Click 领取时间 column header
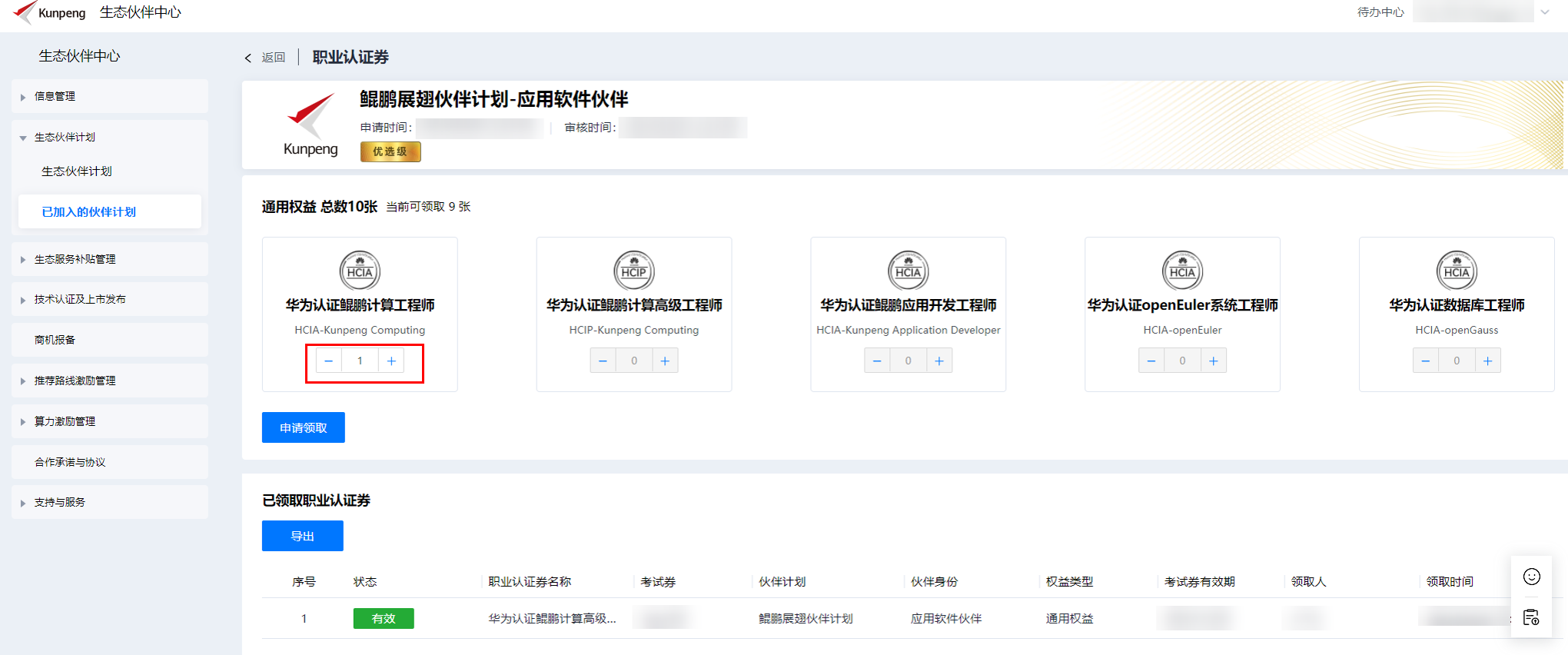 (1450, 582)
